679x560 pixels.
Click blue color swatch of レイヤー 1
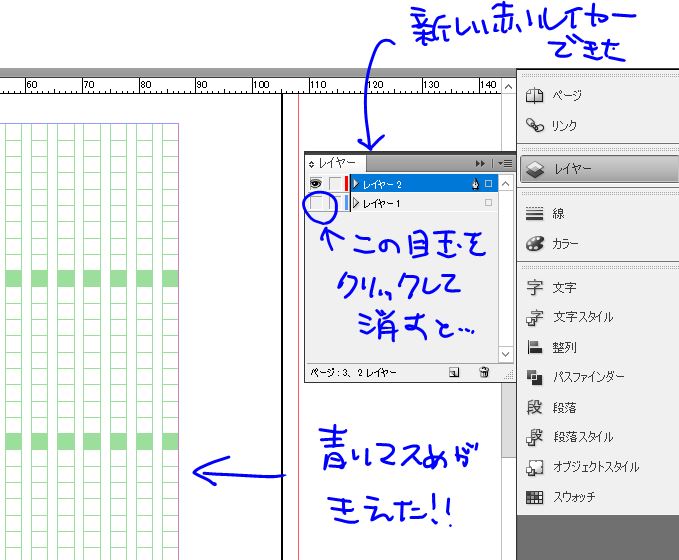pos(346,202)
